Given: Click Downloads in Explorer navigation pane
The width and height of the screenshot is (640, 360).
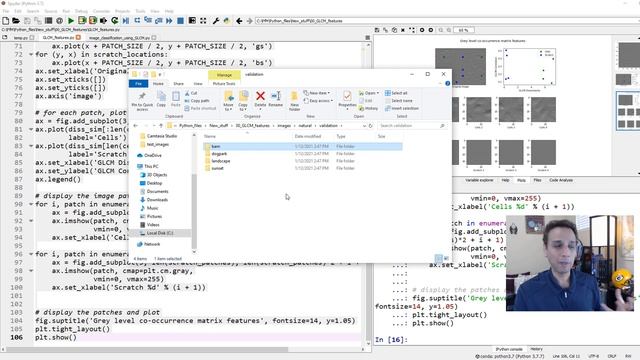Looking at the screenshot, I should coord(157,200).
